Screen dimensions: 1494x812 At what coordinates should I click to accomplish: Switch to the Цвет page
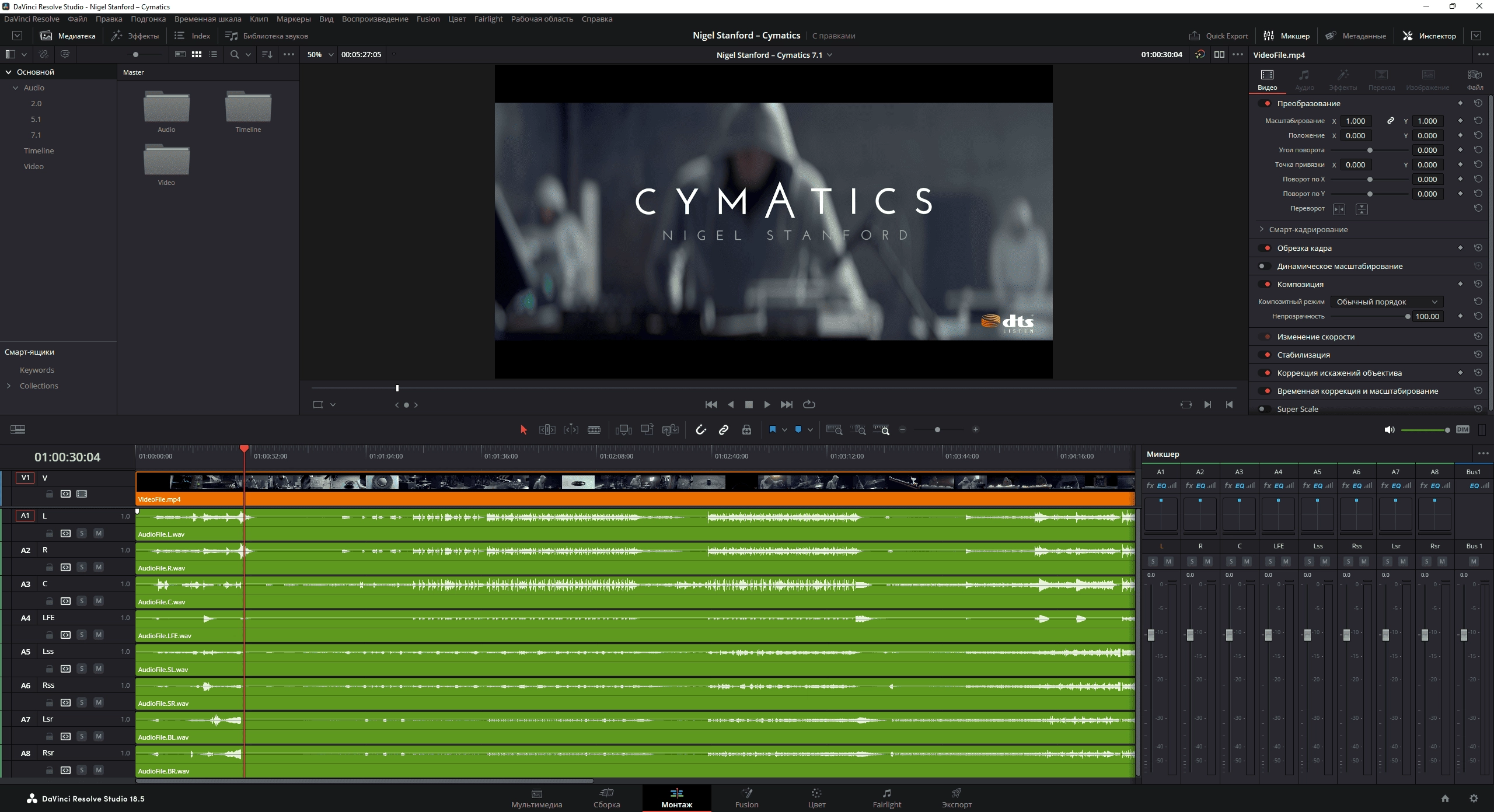tap(816, 797)
